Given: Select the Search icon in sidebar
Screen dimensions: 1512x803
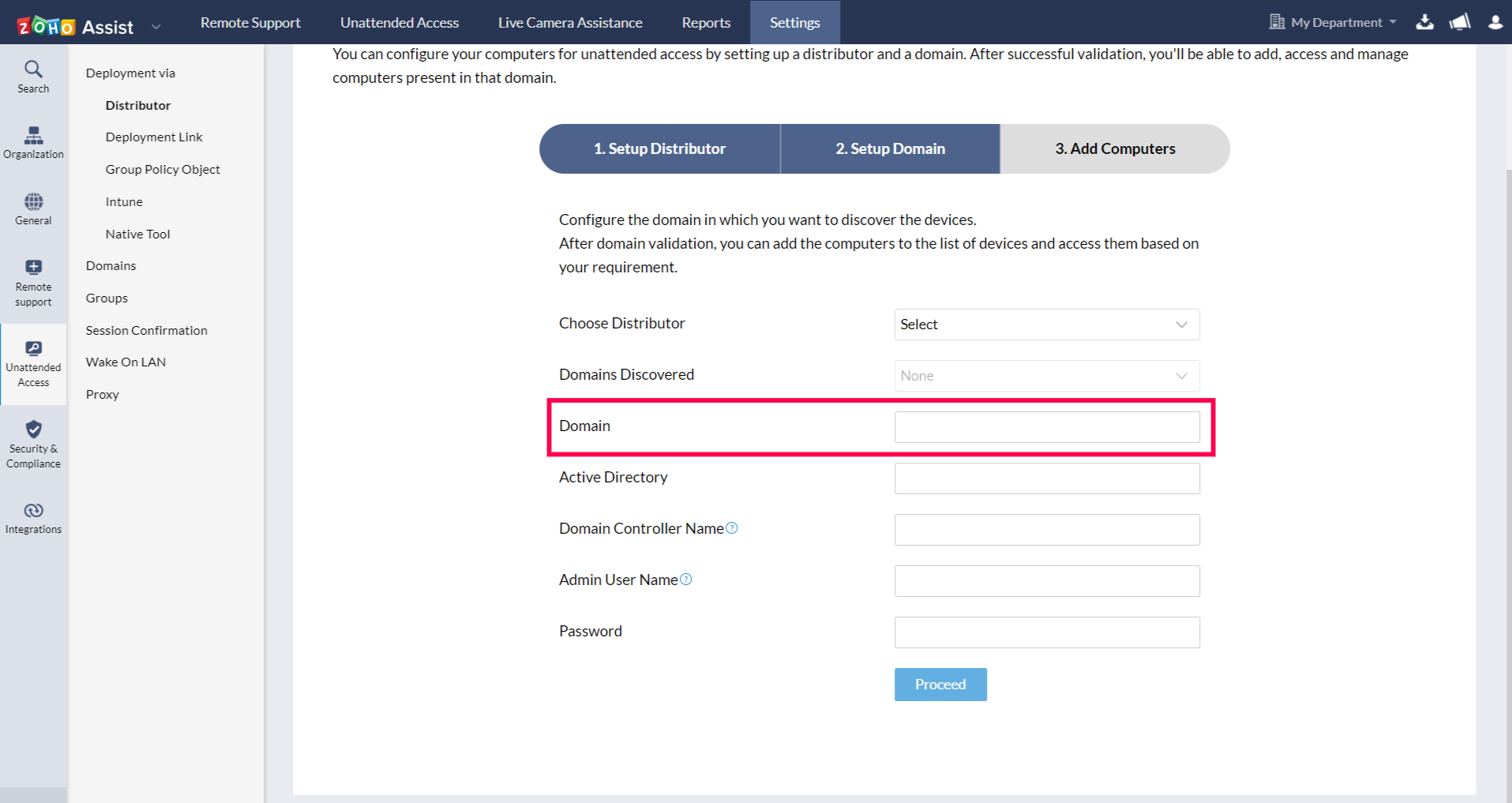Looking at the screenshot, I should 32,76.
